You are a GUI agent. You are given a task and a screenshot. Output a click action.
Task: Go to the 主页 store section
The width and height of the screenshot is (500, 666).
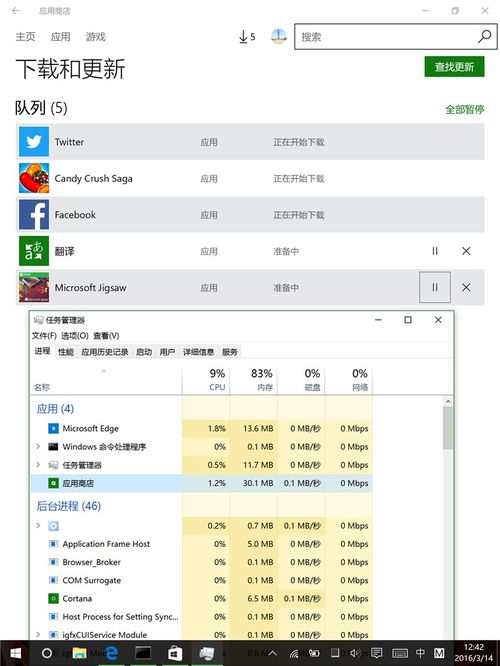click(x=25, y=37)
